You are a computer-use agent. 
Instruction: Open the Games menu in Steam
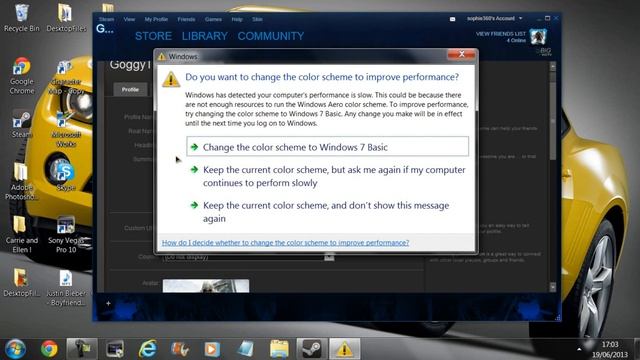coord(213,19)
